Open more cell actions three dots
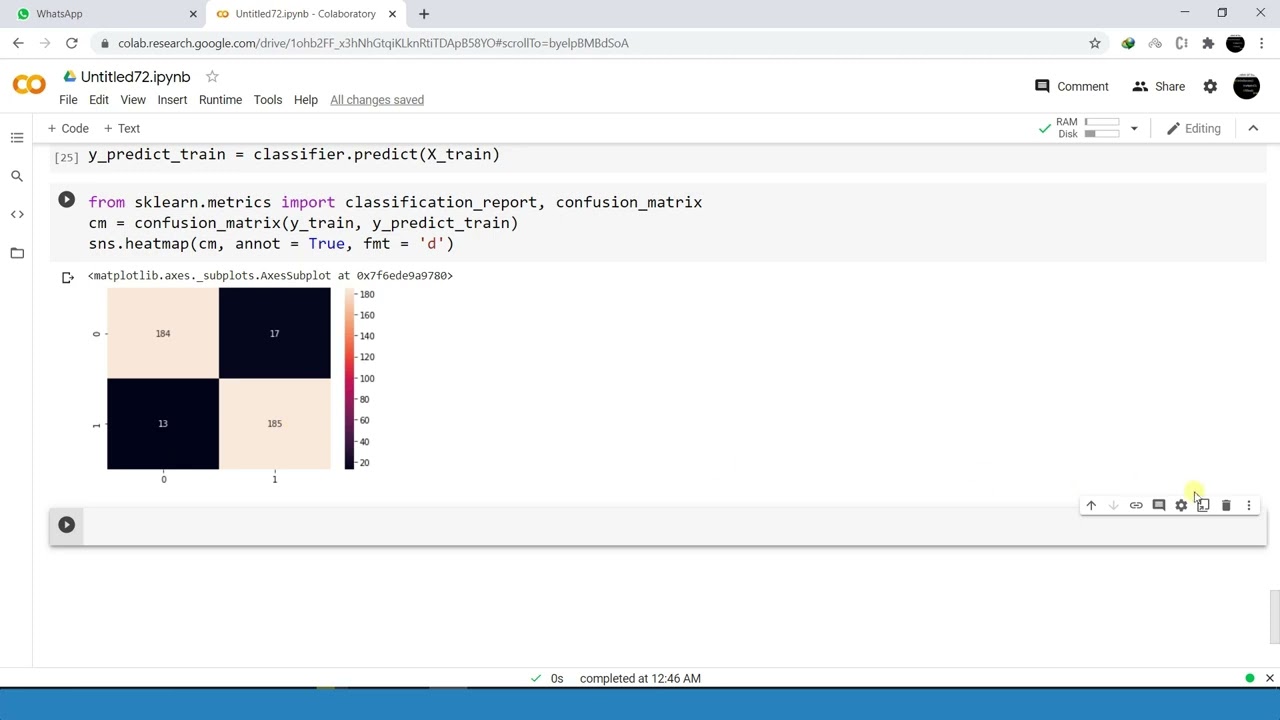1280x720 pixels. click(1248, 506)
